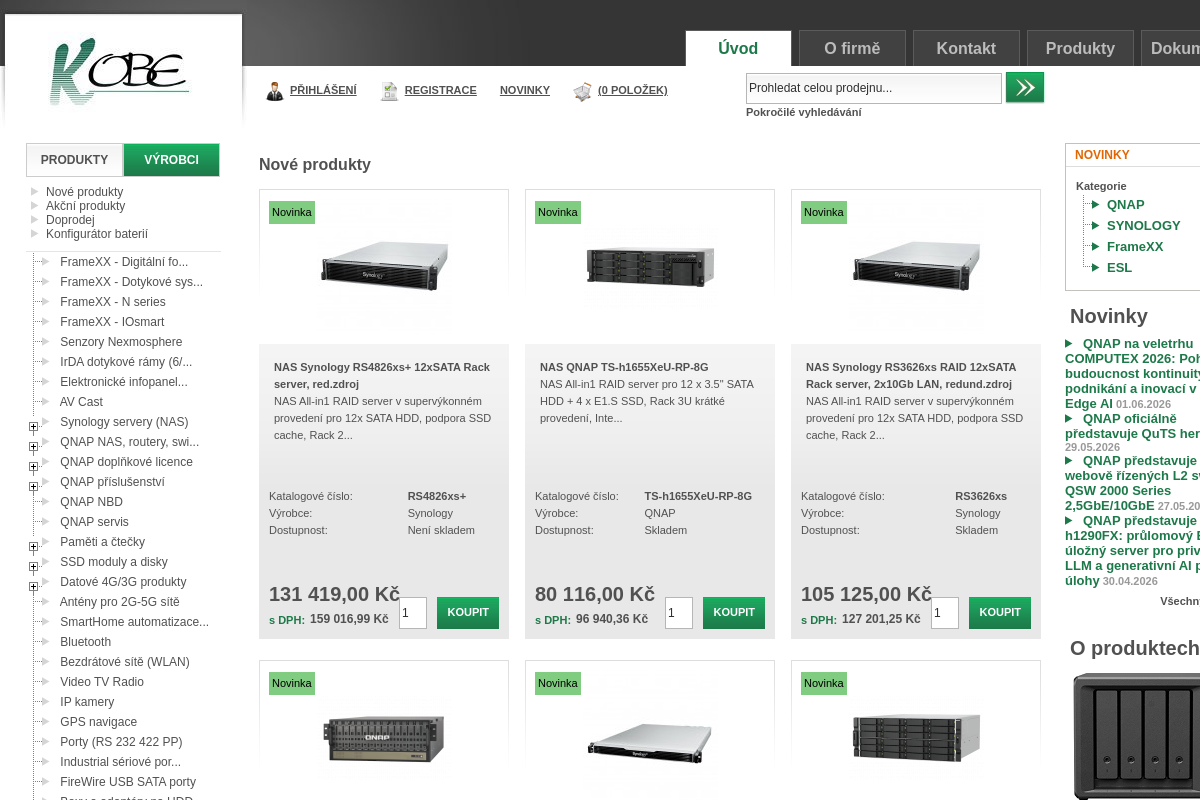Image resolution: width=1200 pixels, height=800 pixels.
Task: Open the Synology NAS image under O produktech
Action: [1137, 735]
